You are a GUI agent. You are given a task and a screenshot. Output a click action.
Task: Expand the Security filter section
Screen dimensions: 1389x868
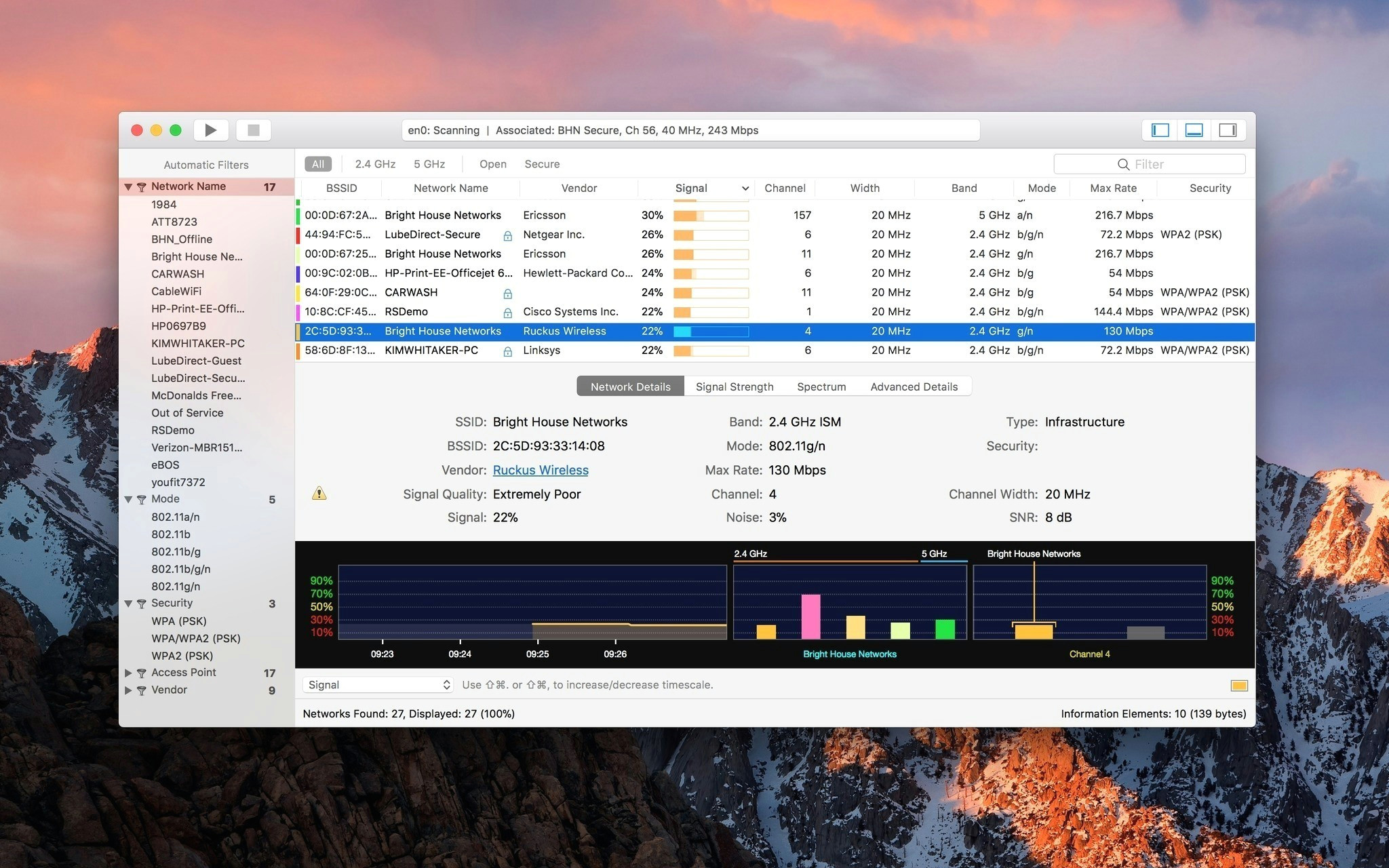[127, 603]
